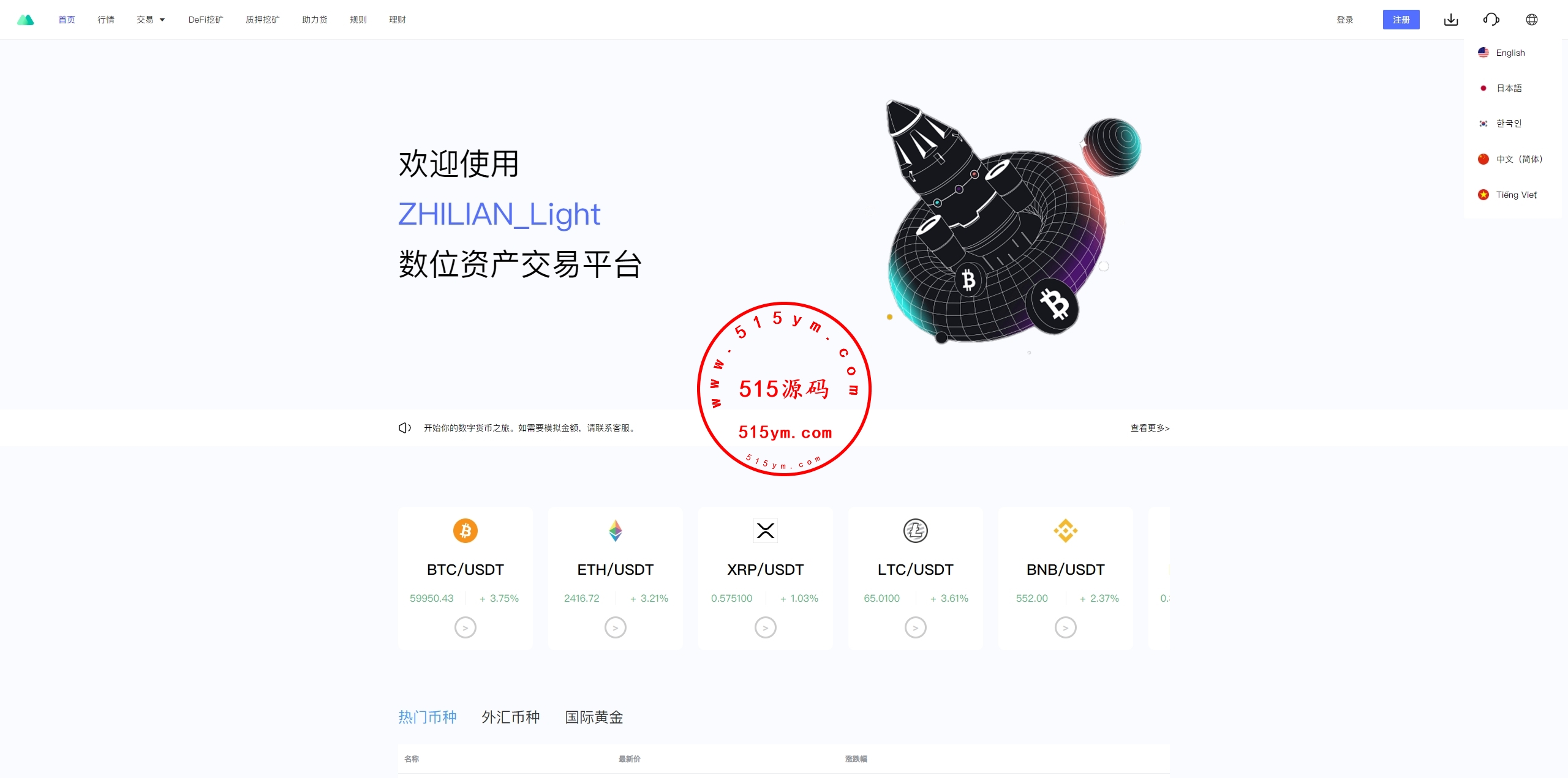Click the announcement speaker icon
1568x778 pixels.
click(x=405, y=428)
